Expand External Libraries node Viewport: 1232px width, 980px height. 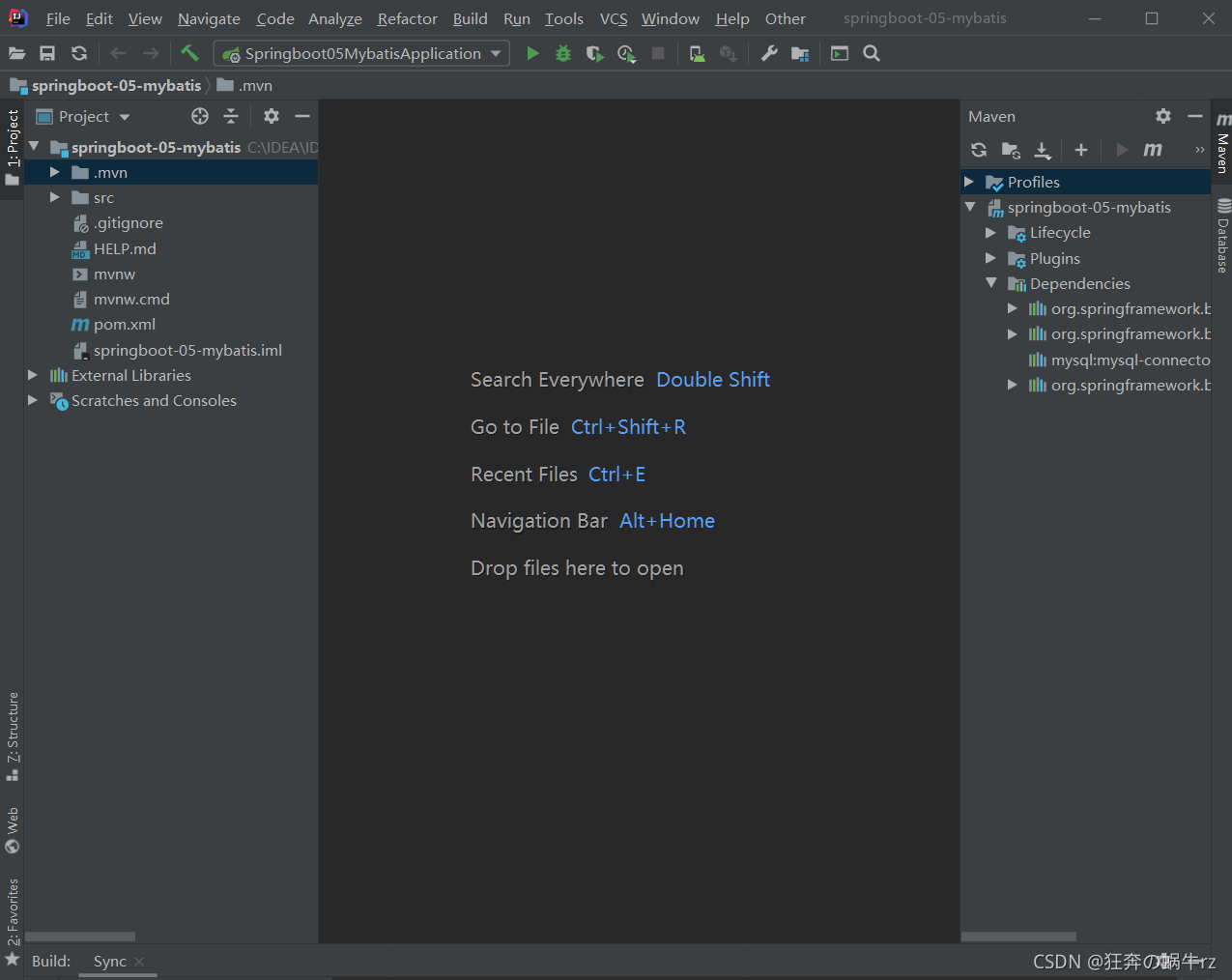[33, 375]
